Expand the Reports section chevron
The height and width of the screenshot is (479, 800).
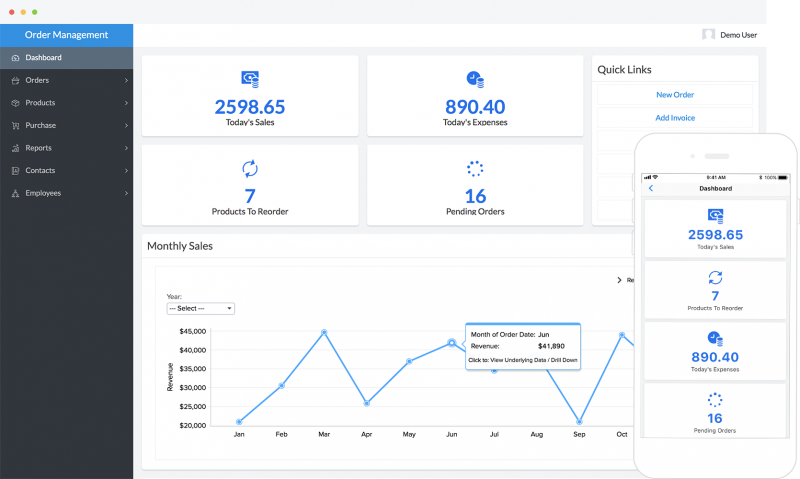pyautogui.click(x=126, y=148)
